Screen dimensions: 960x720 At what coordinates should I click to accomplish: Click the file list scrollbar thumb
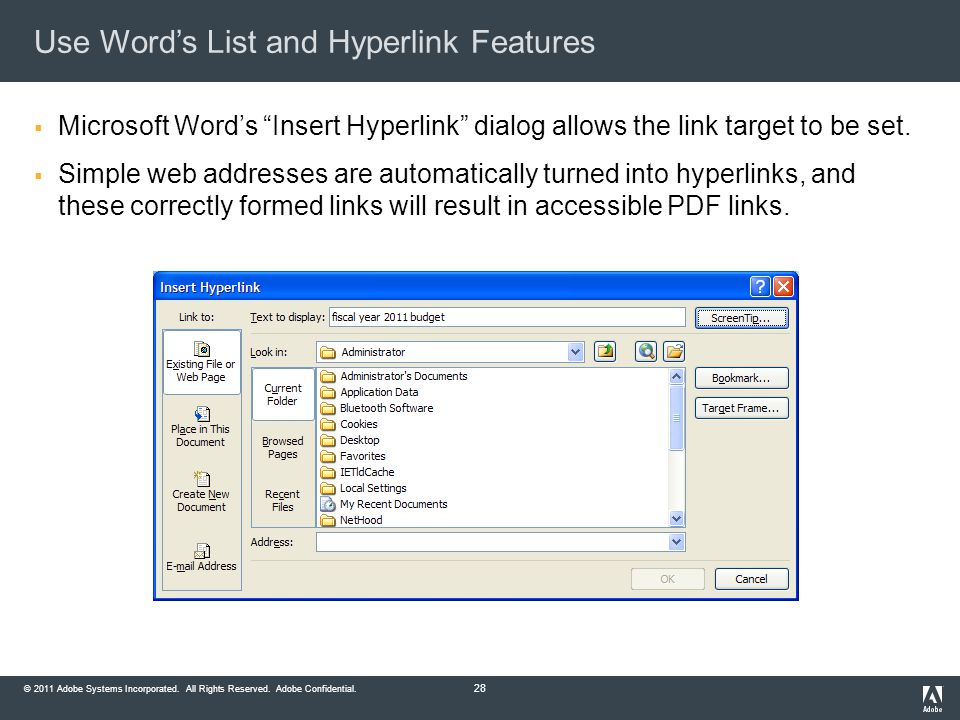tap(677, 418)
